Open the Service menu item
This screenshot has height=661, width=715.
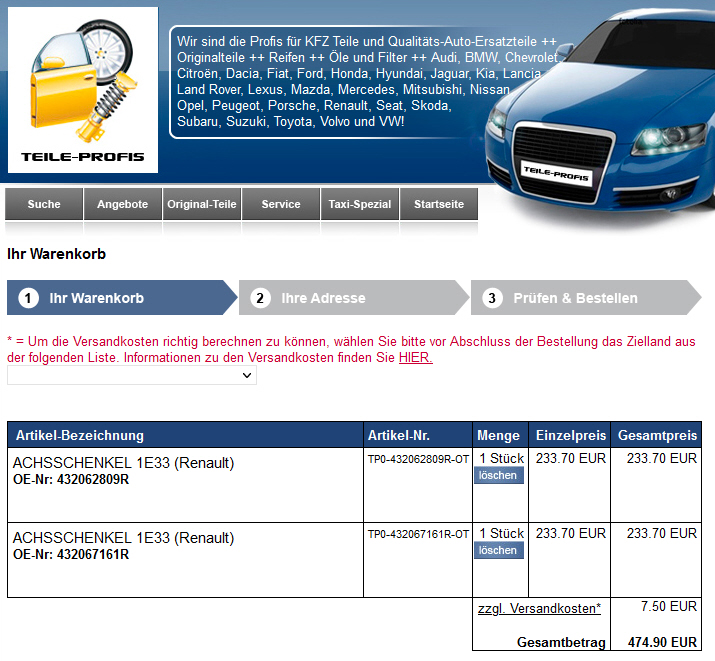(x=281, y=204)
